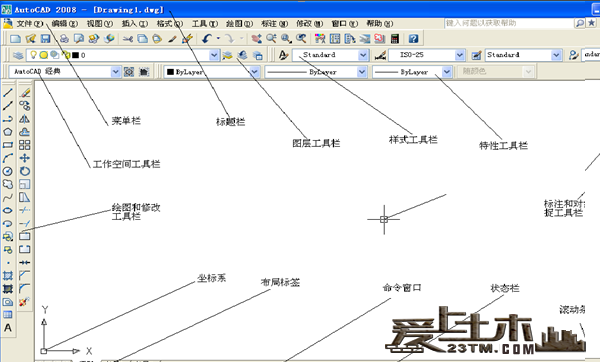Viewport: 600px width, 362px height.
Task: Open the 绘图 (Draw) menu
Action: pyautogui.click(x=240, y=24)
